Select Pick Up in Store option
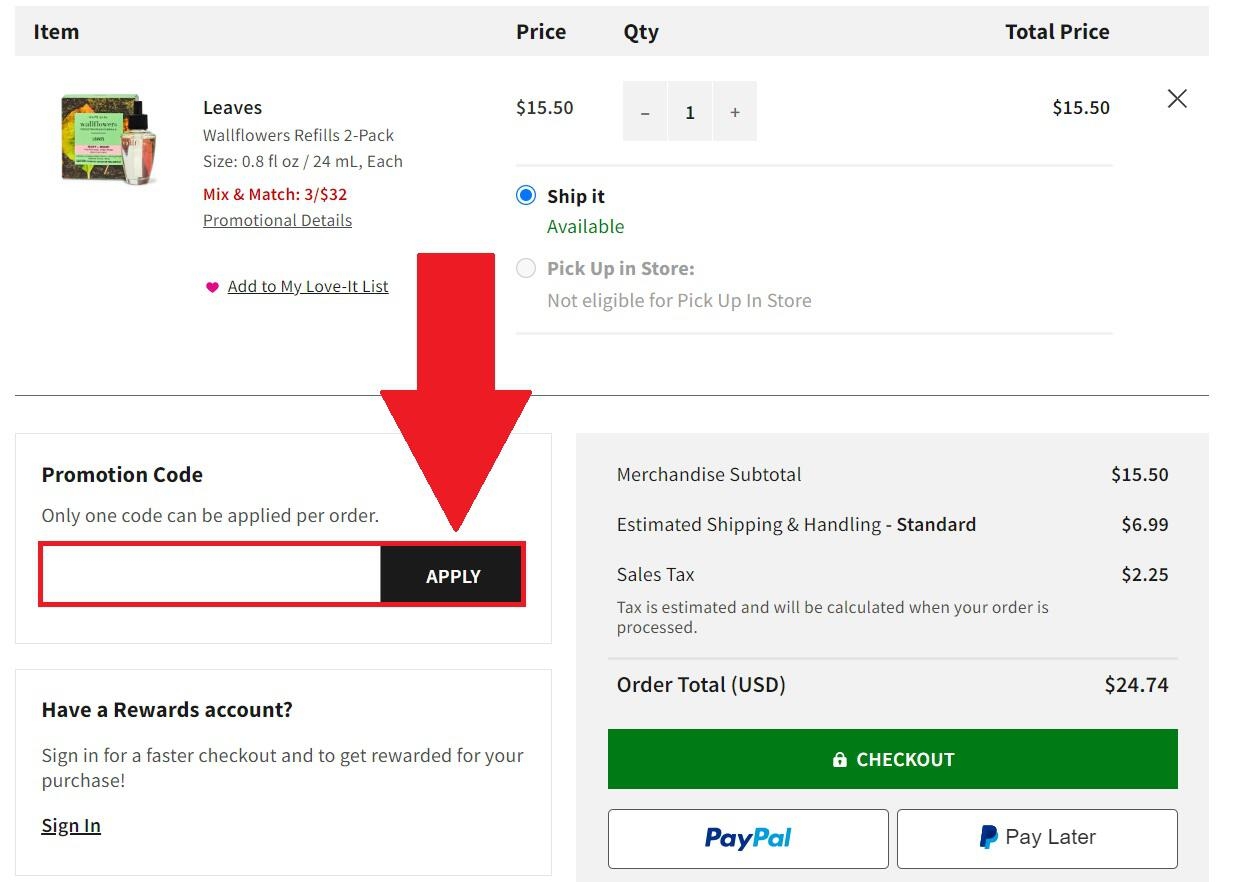This screenshot has width=1237, height=882. pos(526,268)
